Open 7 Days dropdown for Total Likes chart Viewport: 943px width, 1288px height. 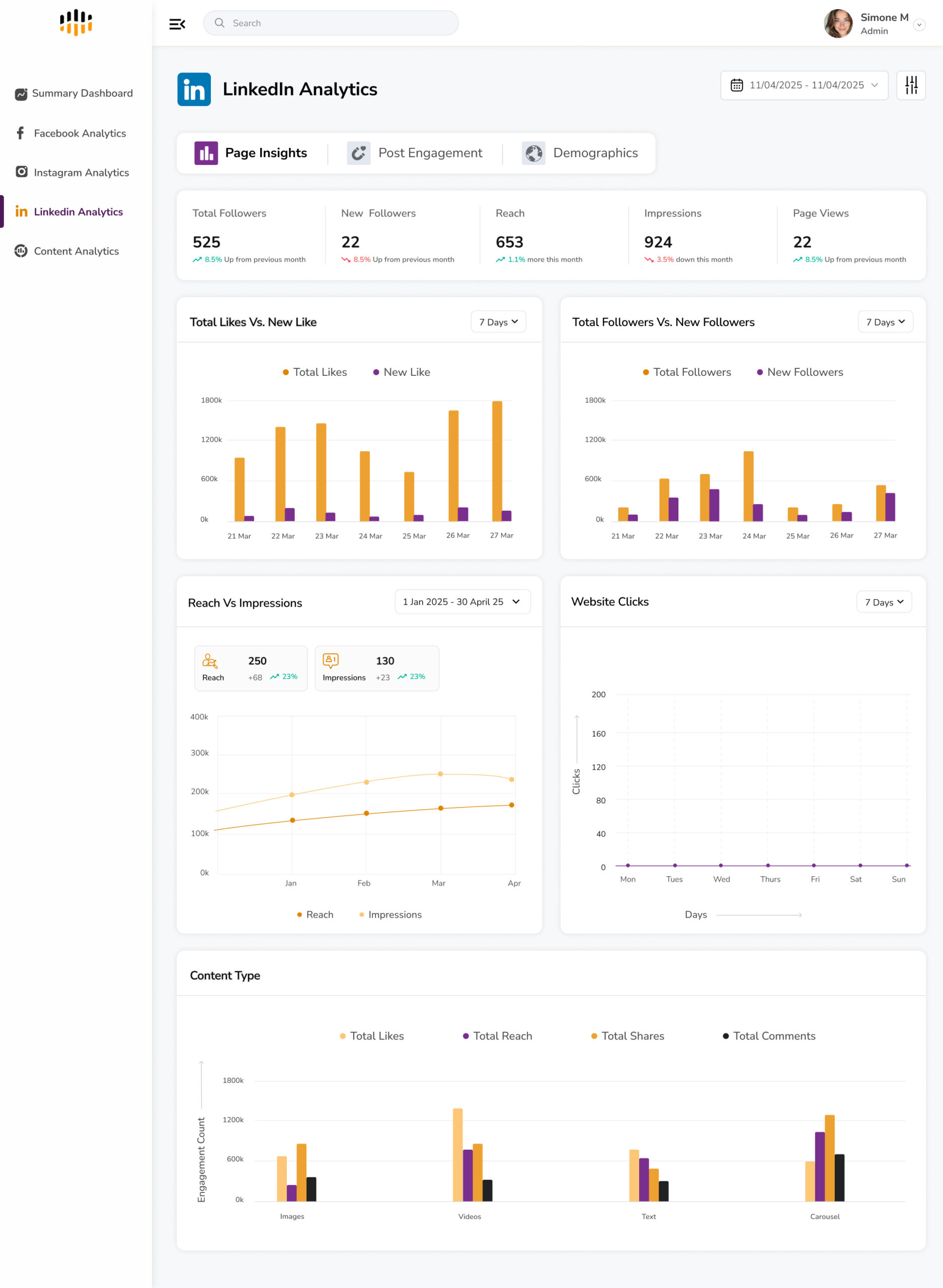tap(498, 322)
